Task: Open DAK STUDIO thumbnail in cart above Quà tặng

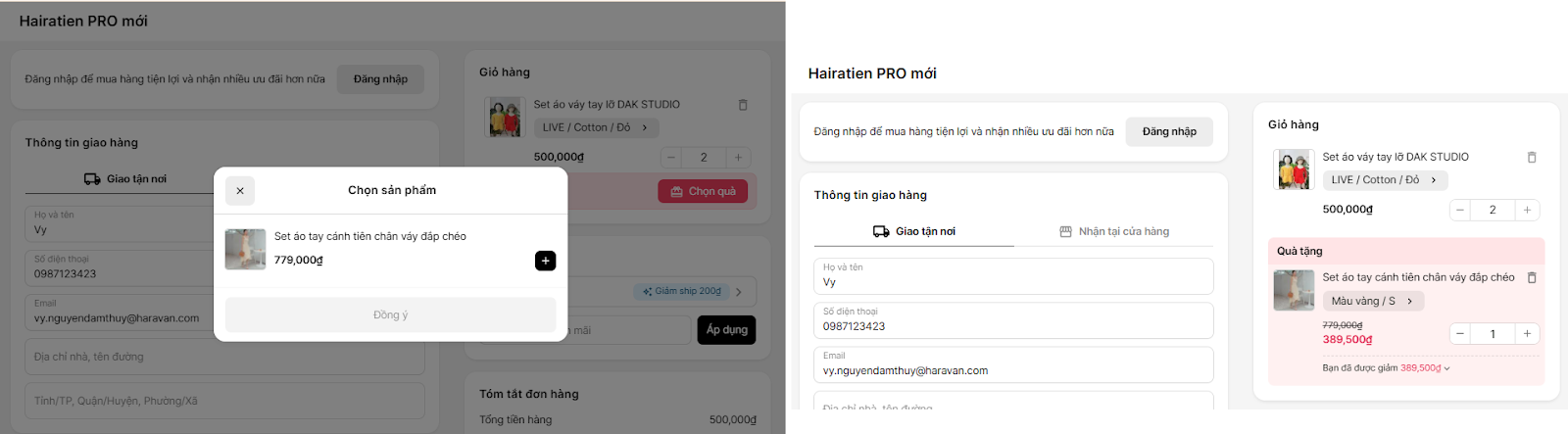Action: 1294,169
